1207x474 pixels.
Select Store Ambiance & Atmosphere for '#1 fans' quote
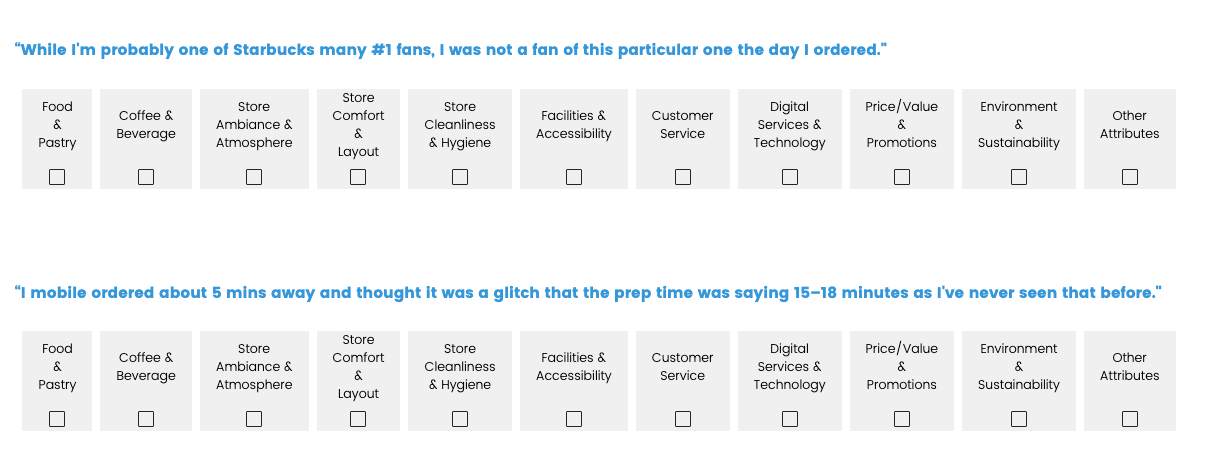254,177
